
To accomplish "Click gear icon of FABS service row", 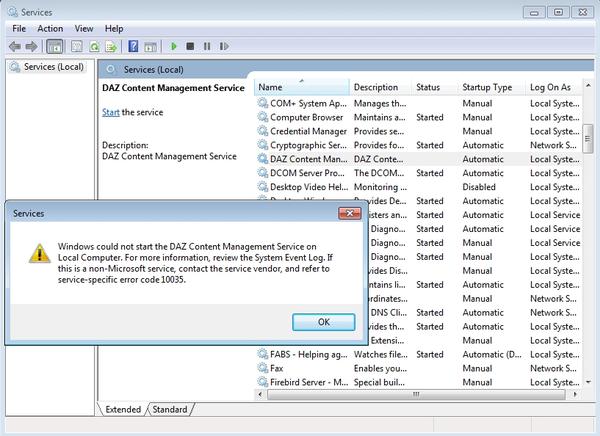I will tap(262, 354).
